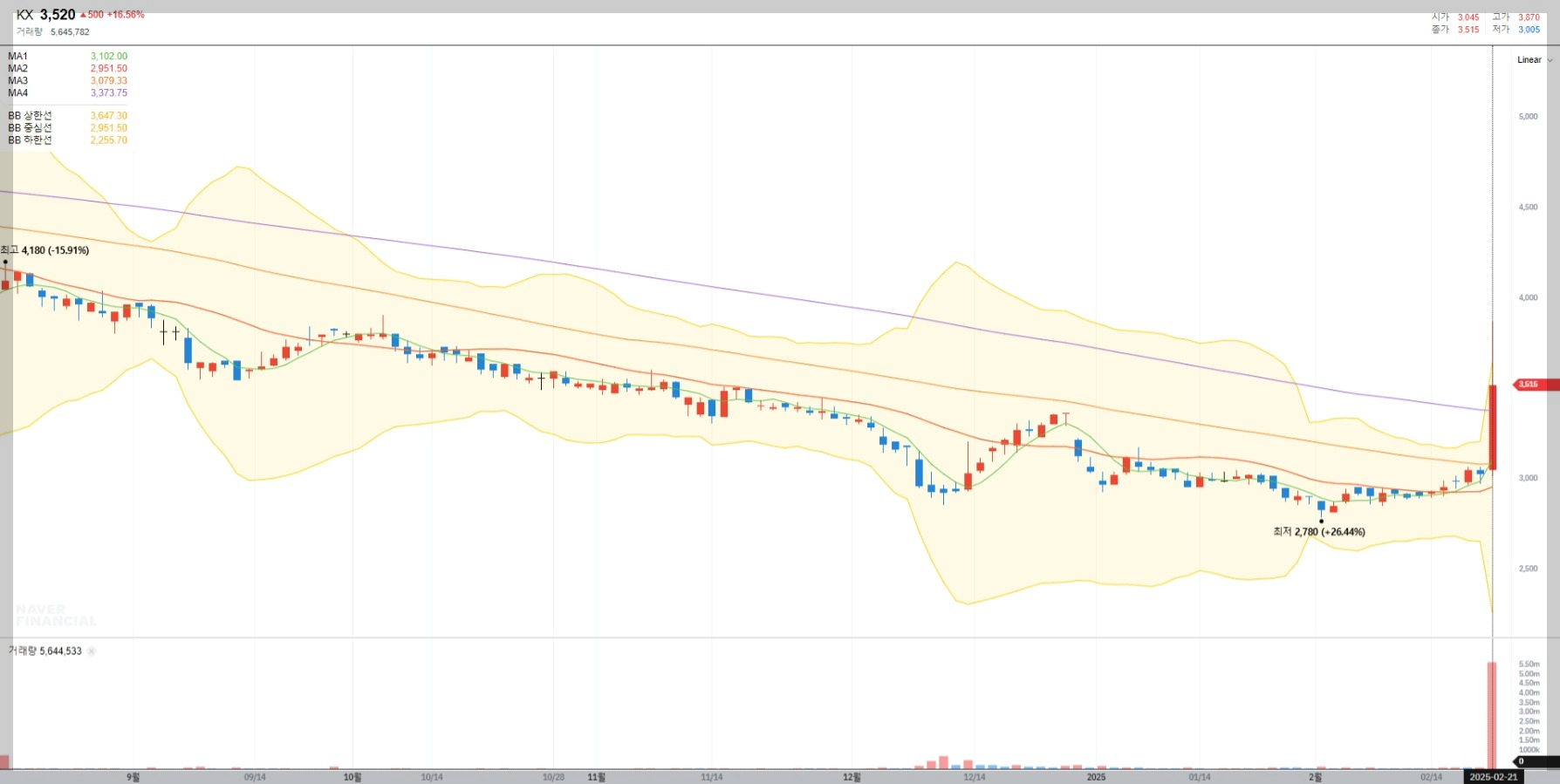Click the 1000k volume axis label
Image resolution: width=1560 pixels, height=784 pixels.
tap(1529, 750)
